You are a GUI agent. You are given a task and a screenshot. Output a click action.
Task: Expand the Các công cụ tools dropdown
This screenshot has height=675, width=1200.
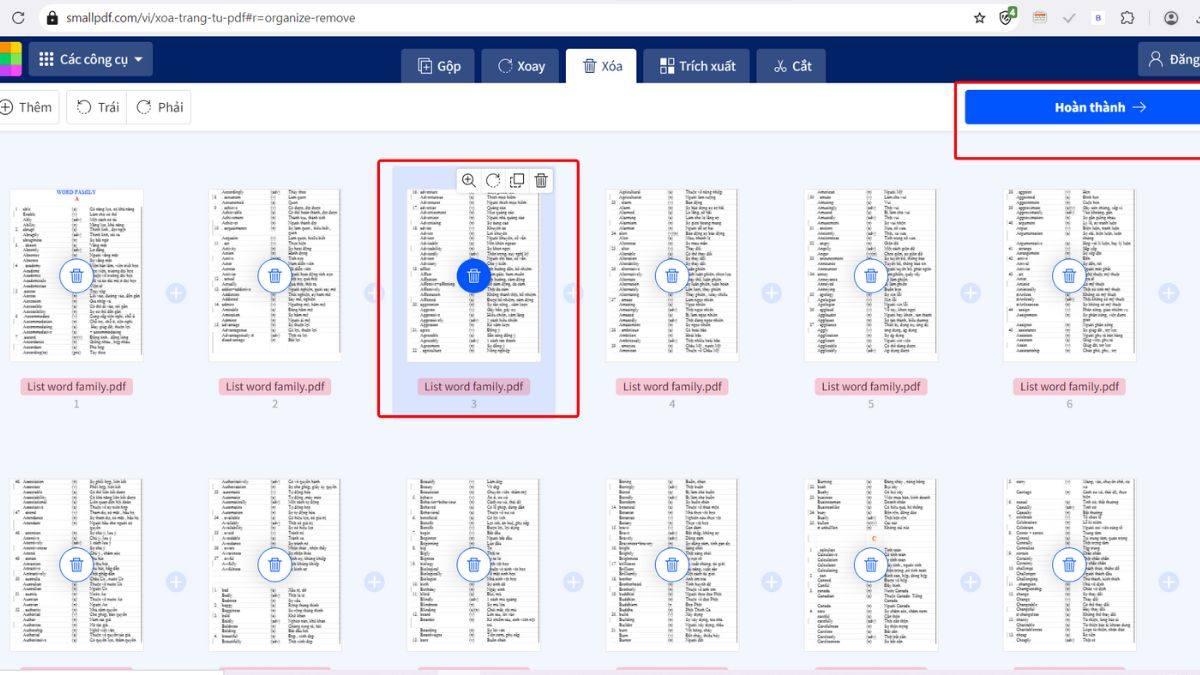pyautogui.click(x=91, y=60)
